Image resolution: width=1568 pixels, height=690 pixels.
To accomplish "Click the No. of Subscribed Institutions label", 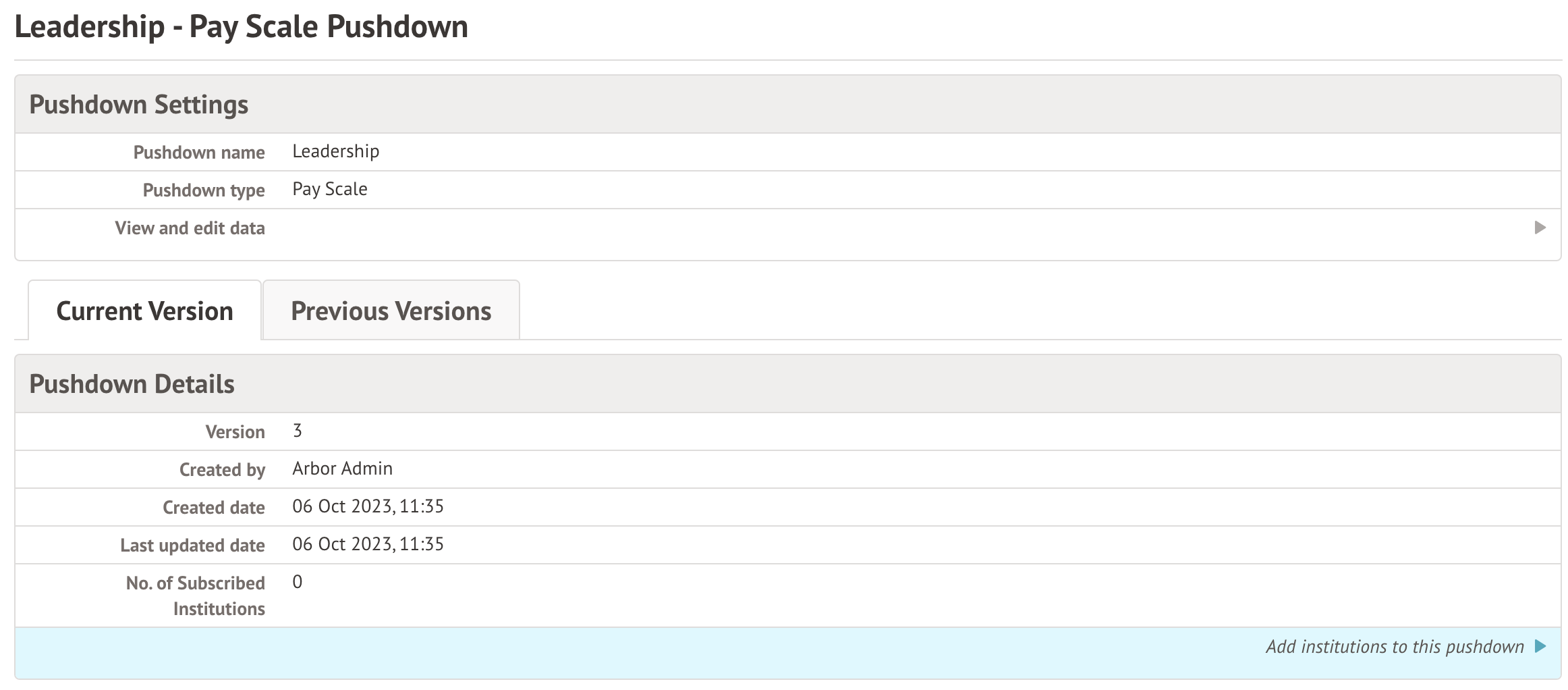I will coord(196,595).
